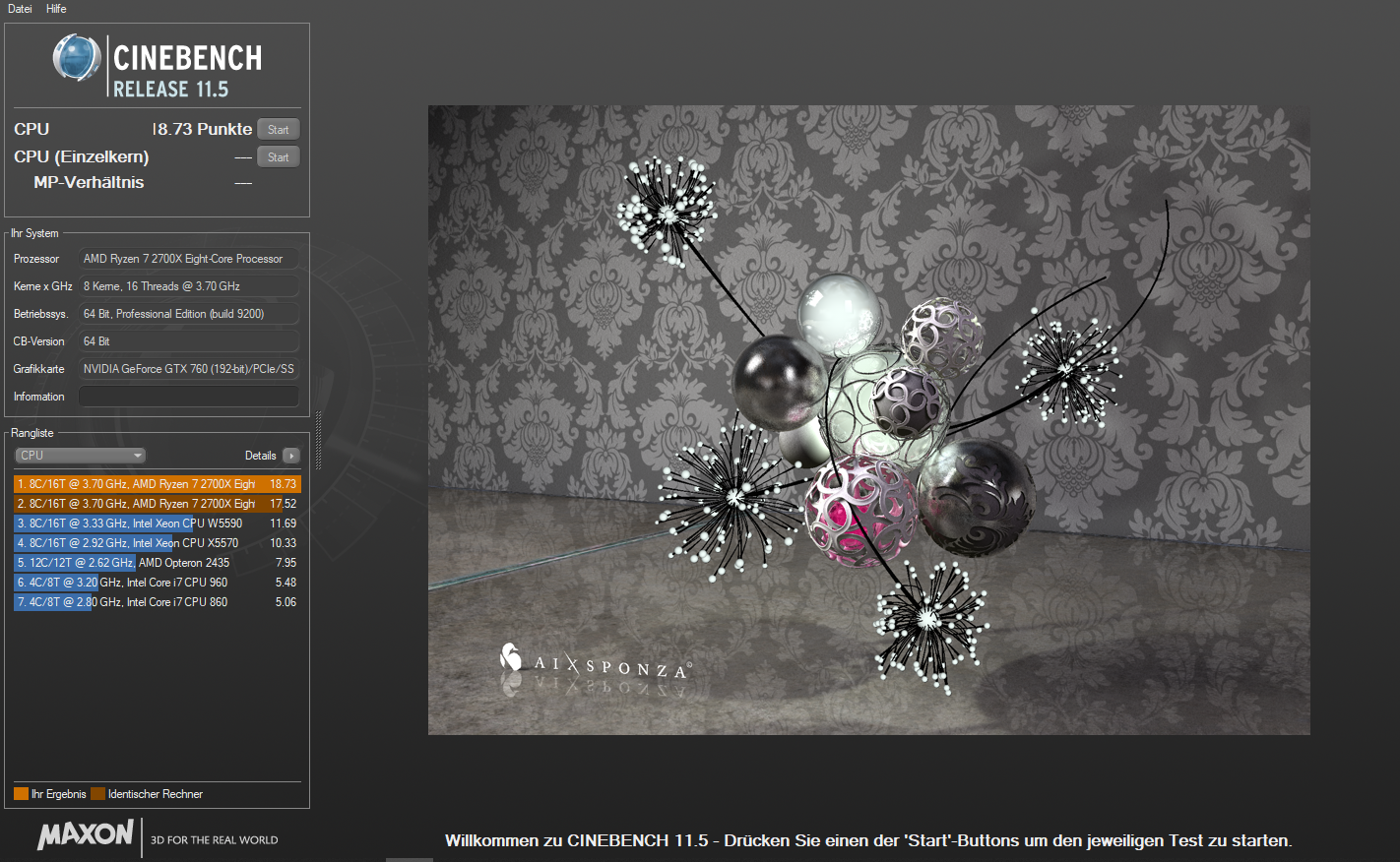Click the orange 'Ihr Ergebnis' legend swatch
Viewport: 1400px width, 862px height.
(x=21, y=794)
